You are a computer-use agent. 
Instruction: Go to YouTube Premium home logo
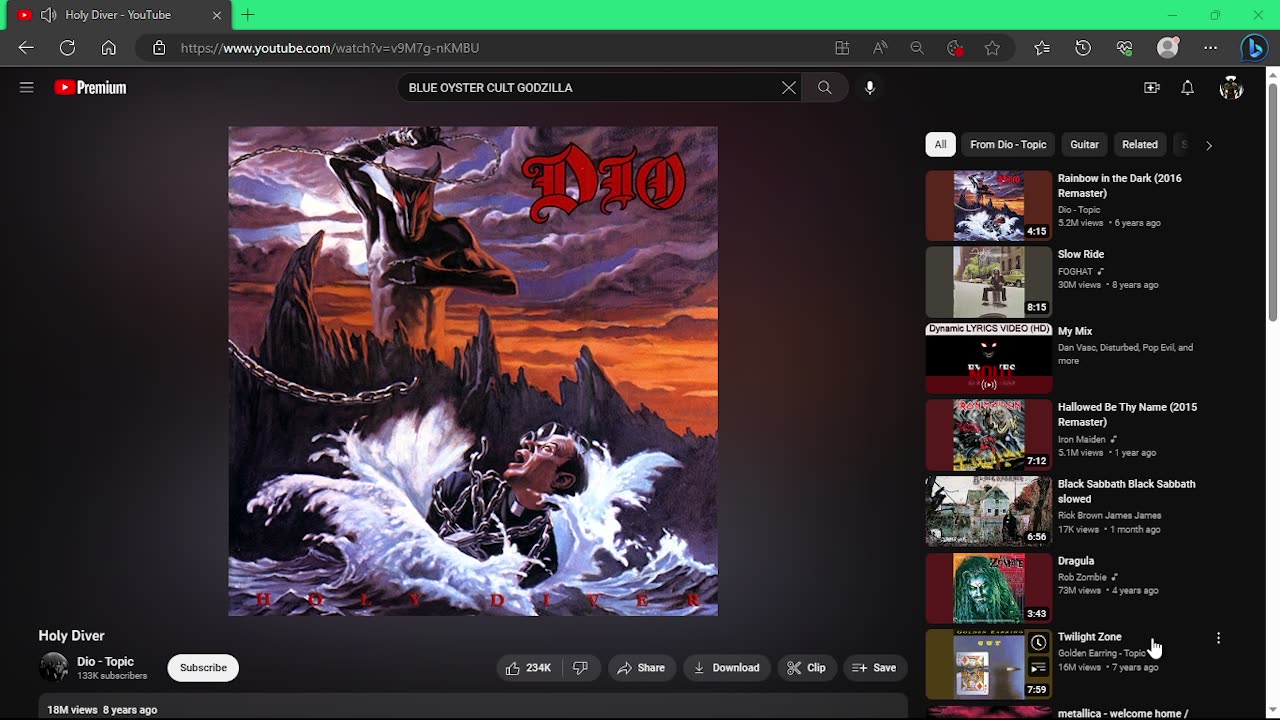pos(90,88)
